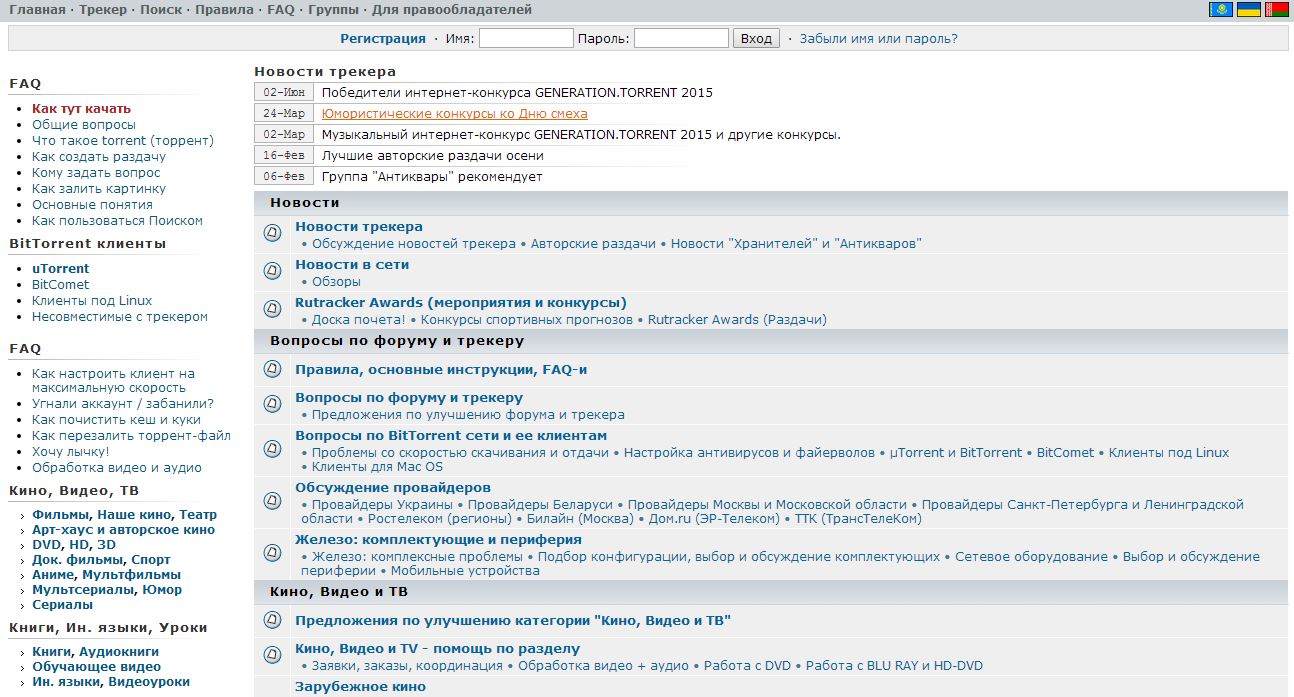Open Главная in top navigation
This screenshot has height=697, width=1294.
(x=37, y=10)
